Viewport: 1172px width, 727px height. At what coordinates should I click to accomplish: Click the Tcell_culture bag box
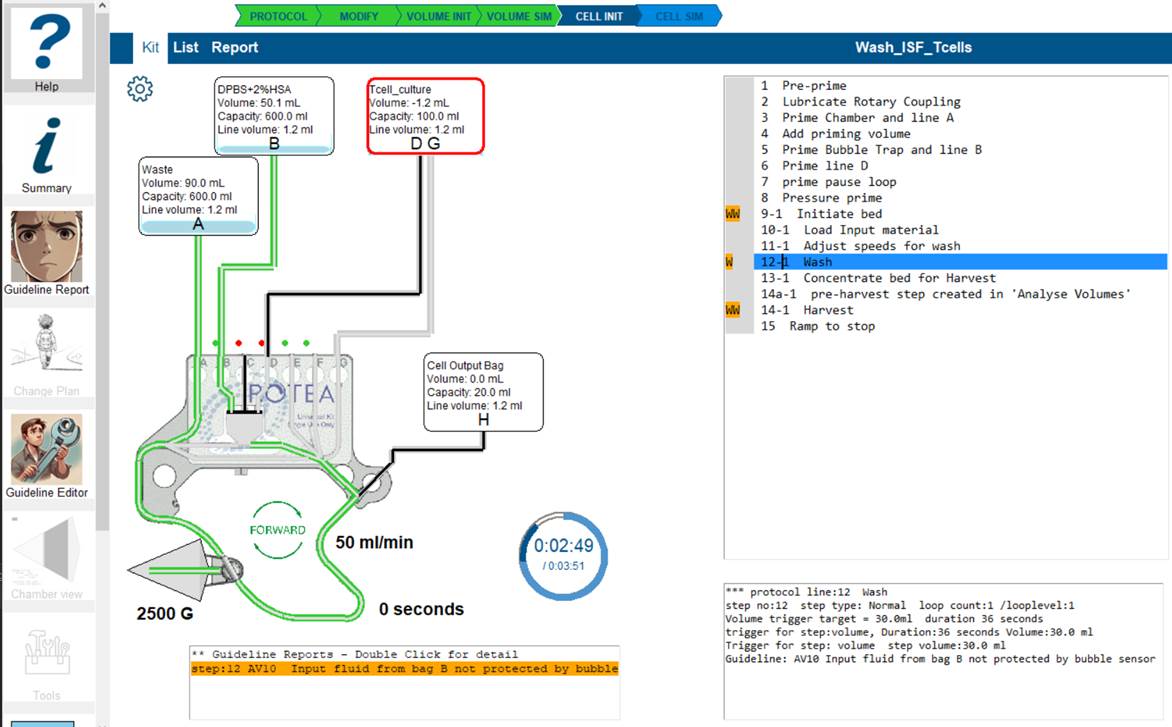tap(425, 116)
